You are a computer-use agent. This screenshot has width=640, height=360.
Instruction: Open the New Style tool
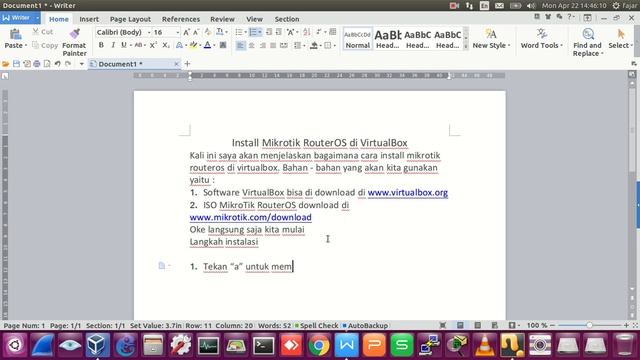pos(491,39)
